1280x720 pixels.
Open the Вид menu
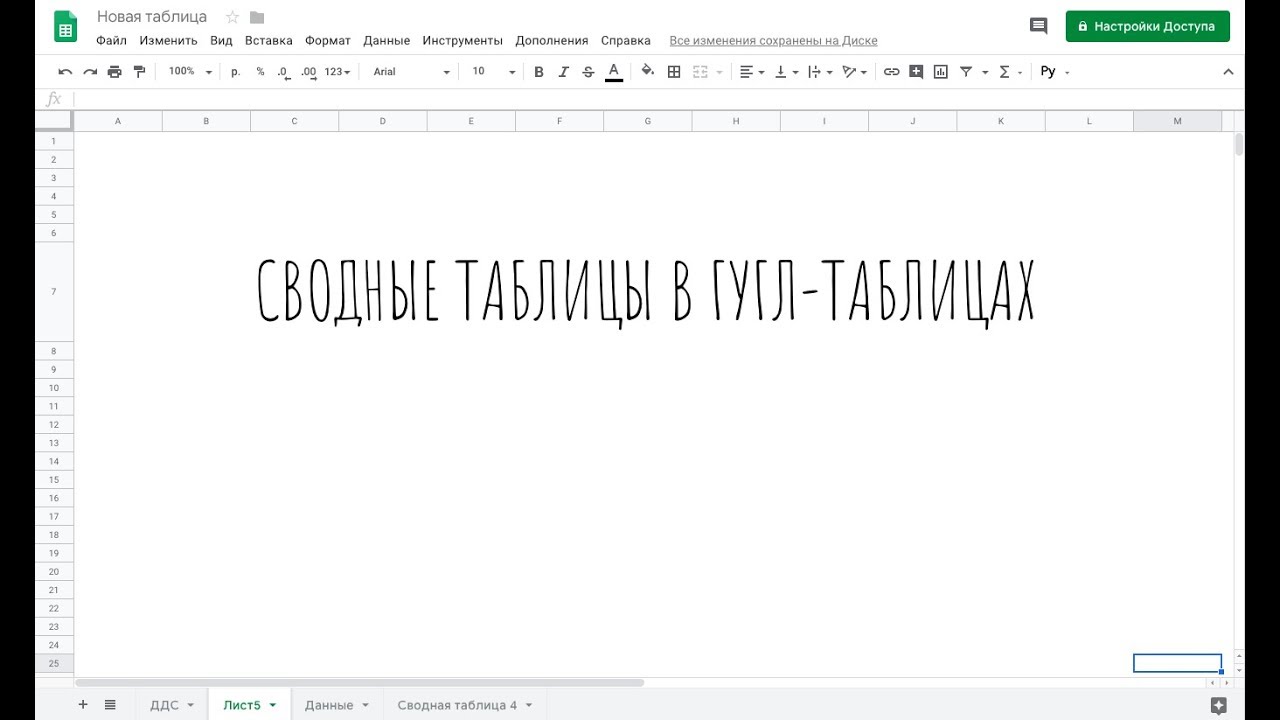(221, 41)
